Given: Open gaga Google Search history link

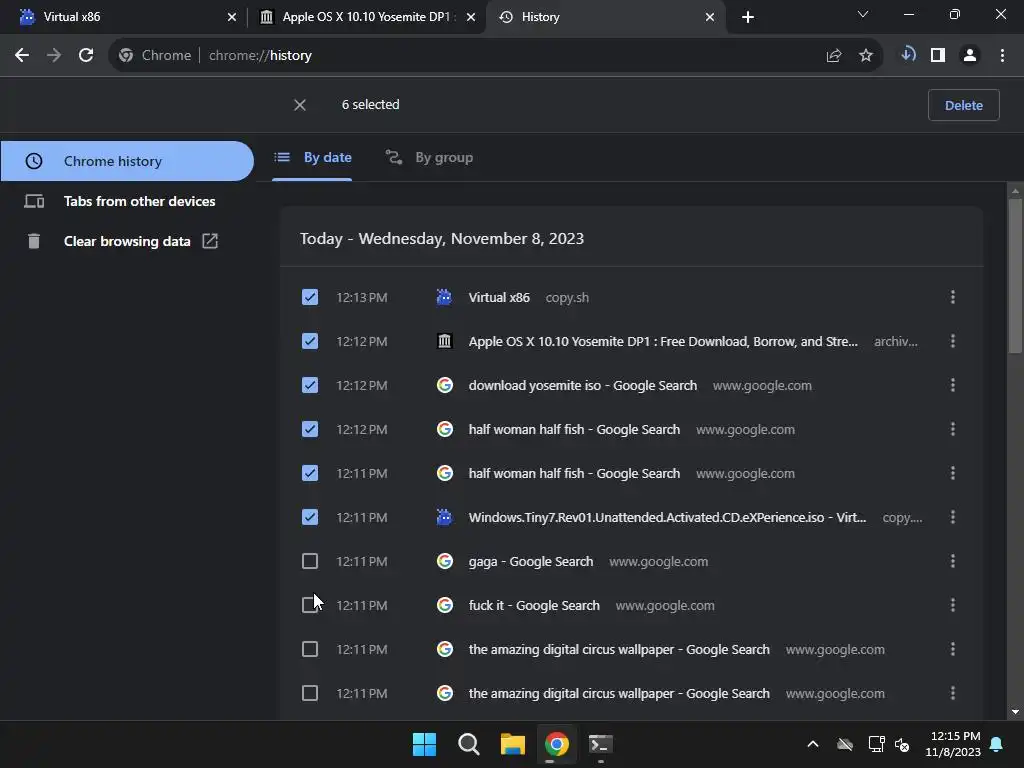Looking at the screenshot, I should pyautogui.click(x=530, y=561).
